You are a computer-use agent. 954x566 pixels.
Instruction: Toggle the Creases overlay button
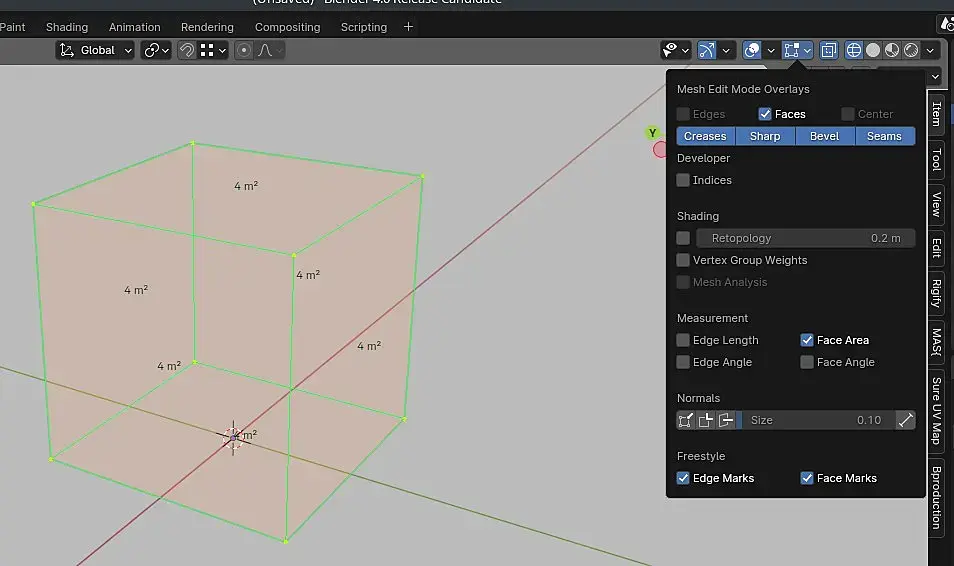tap(705, 136)
